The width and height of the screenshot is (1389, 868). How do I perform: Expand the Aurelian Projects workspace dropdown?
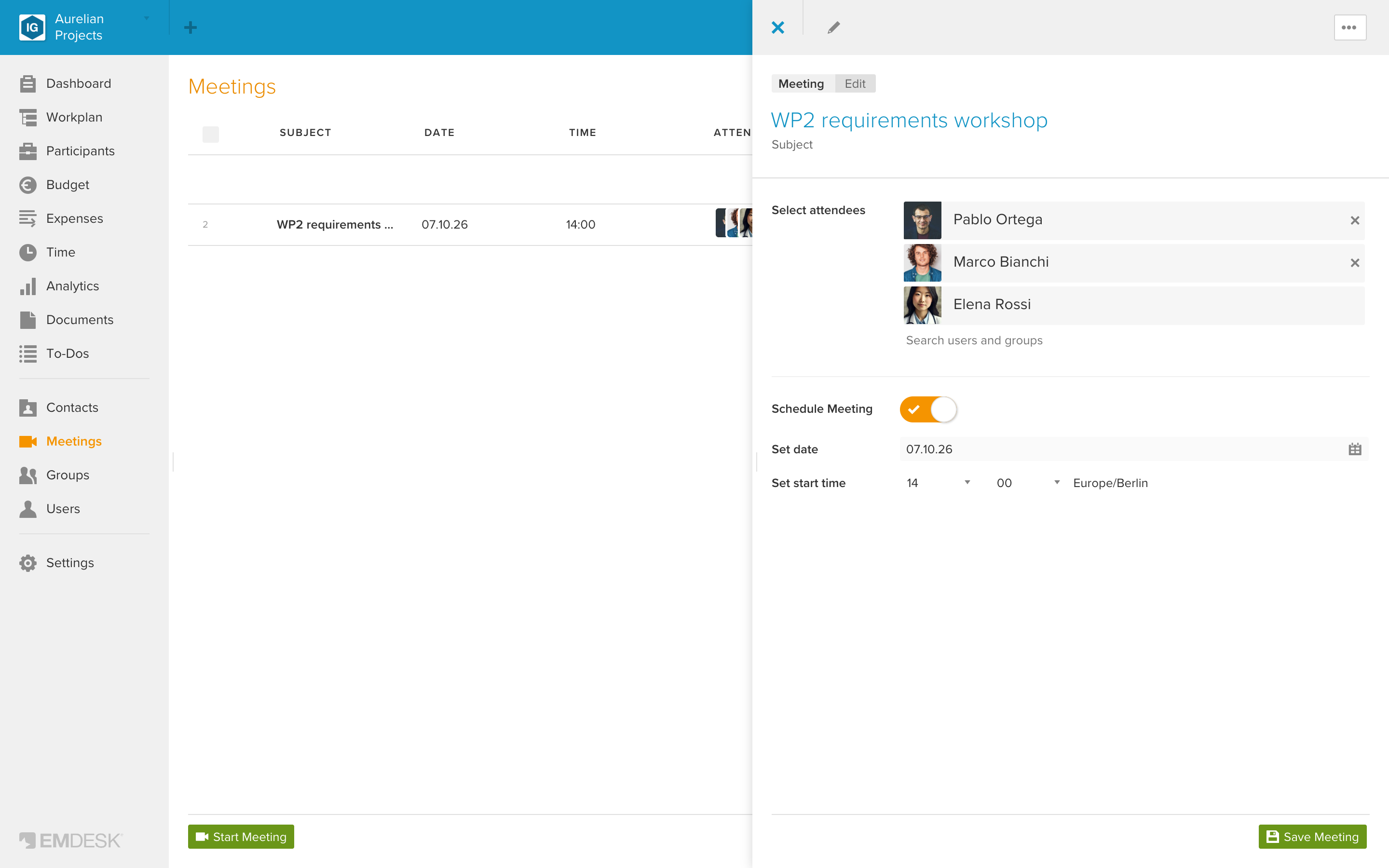coord(146,18)
